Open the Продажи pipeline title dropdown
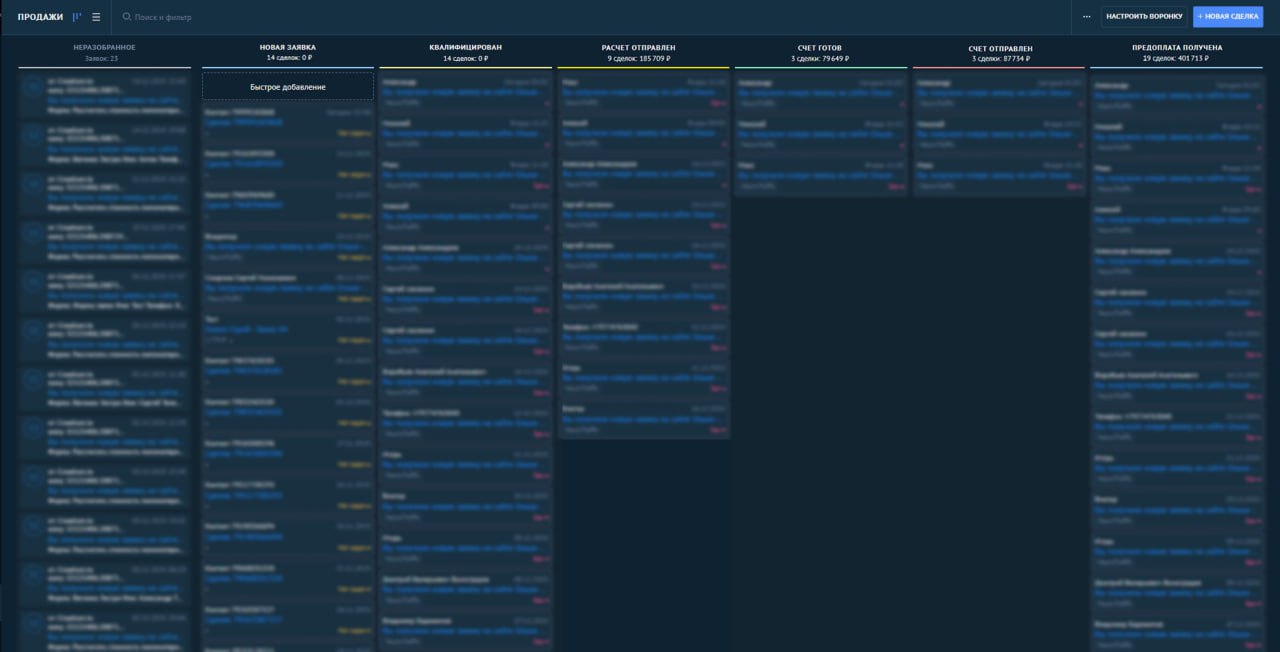The image size is (1280, 652). (x=40, y=17)
